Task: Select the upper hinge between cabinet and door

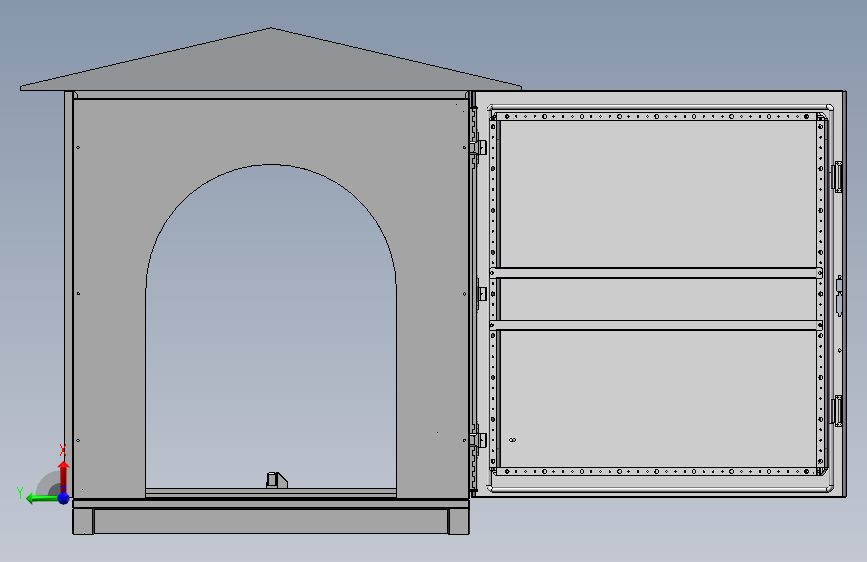Action: (478, 148)
